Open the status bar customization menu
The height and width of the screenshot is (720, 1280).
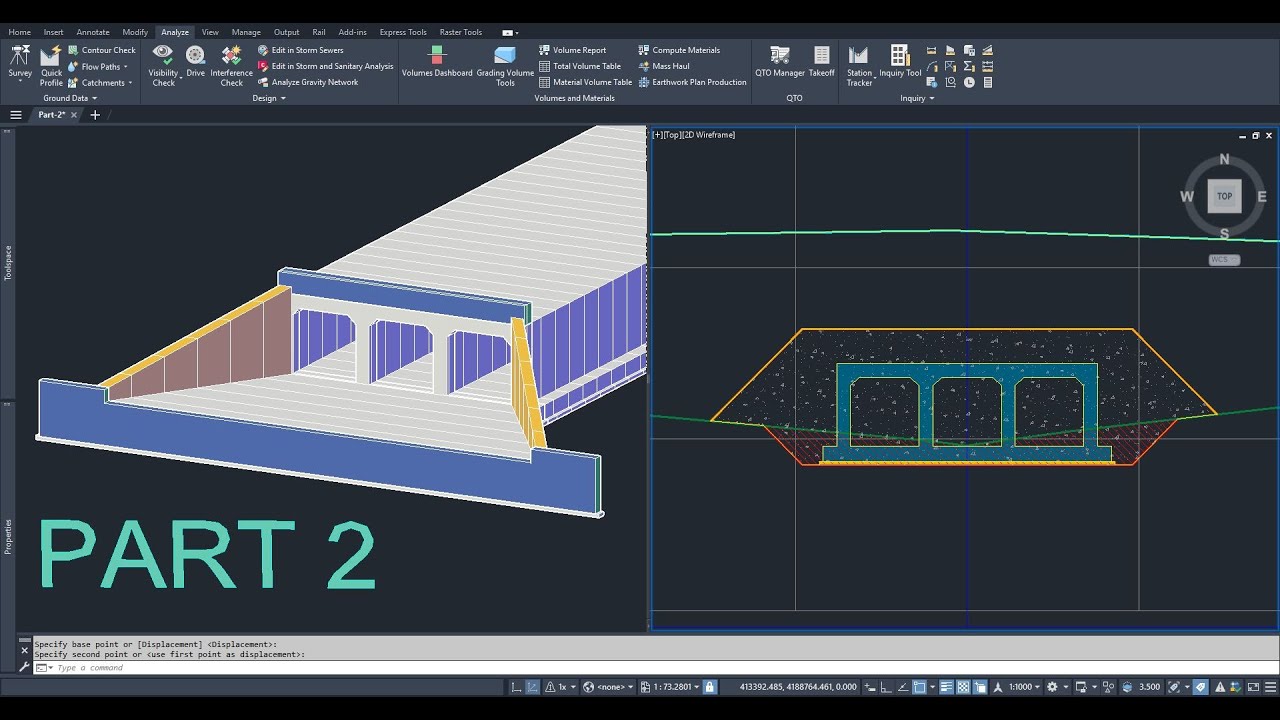pyautogui.click(x=1272, y=687)
